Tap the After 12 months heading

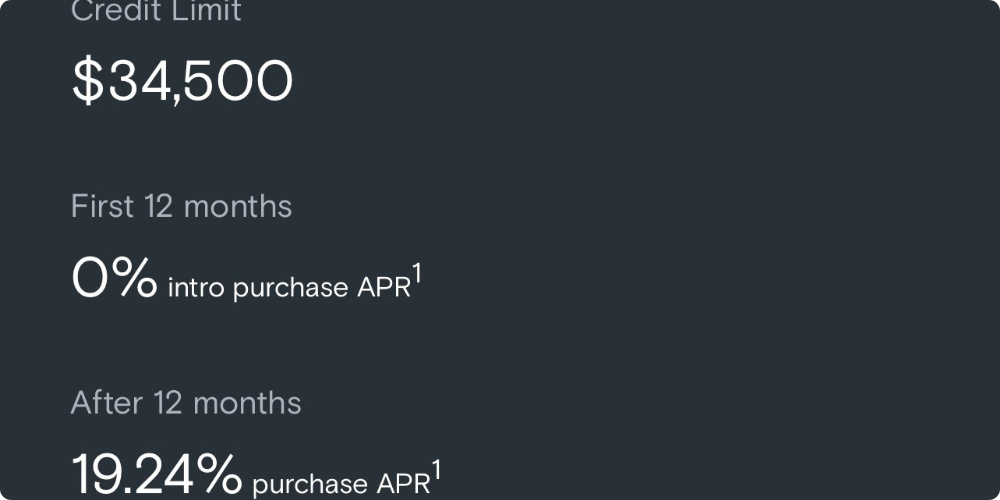click(x=186, y=403)
